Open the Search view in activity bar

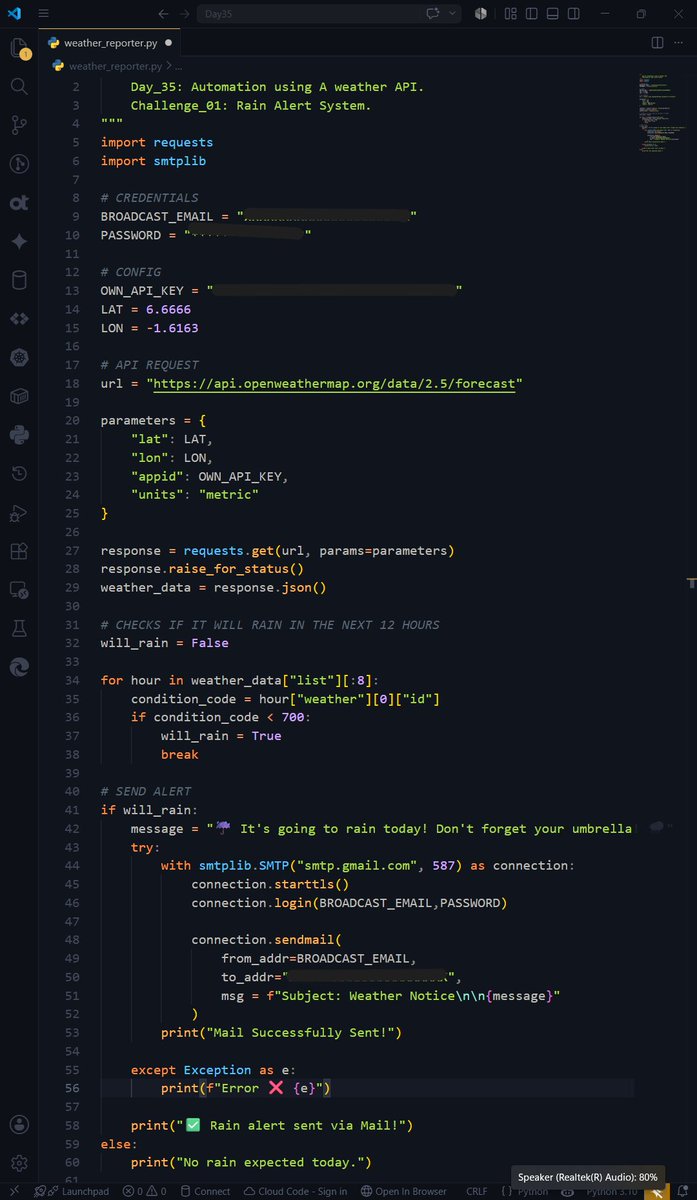click(x=19, y=87)
